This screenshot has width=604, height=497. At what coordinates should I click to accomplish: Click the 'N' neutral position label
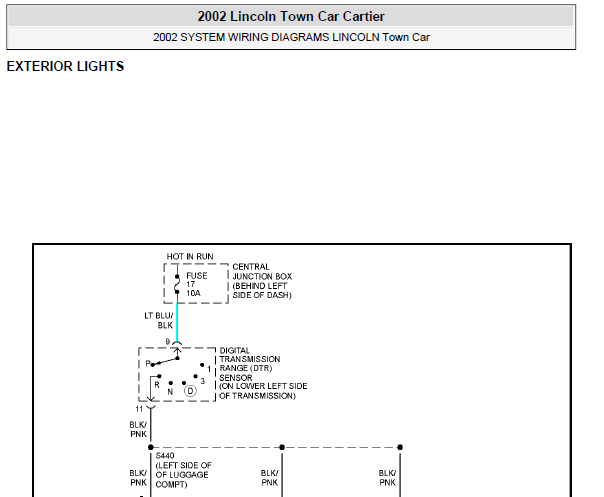pos(170,392)
